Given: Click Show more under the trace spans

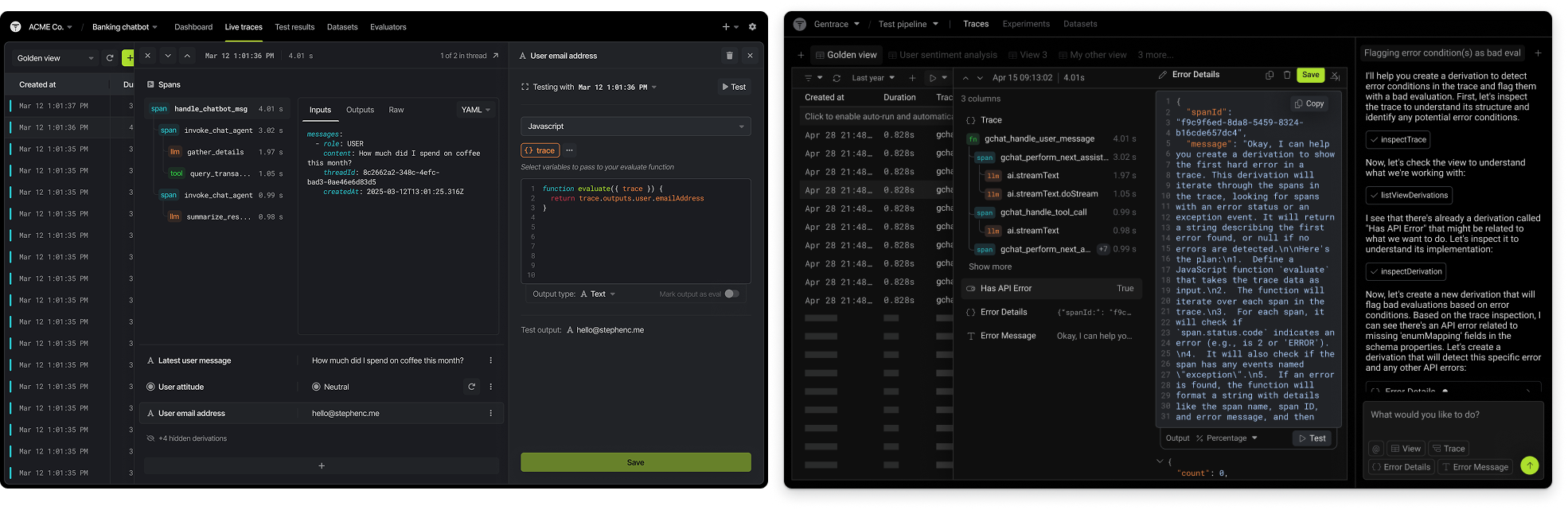Looking at the screenshot, I should click(990, 267).
